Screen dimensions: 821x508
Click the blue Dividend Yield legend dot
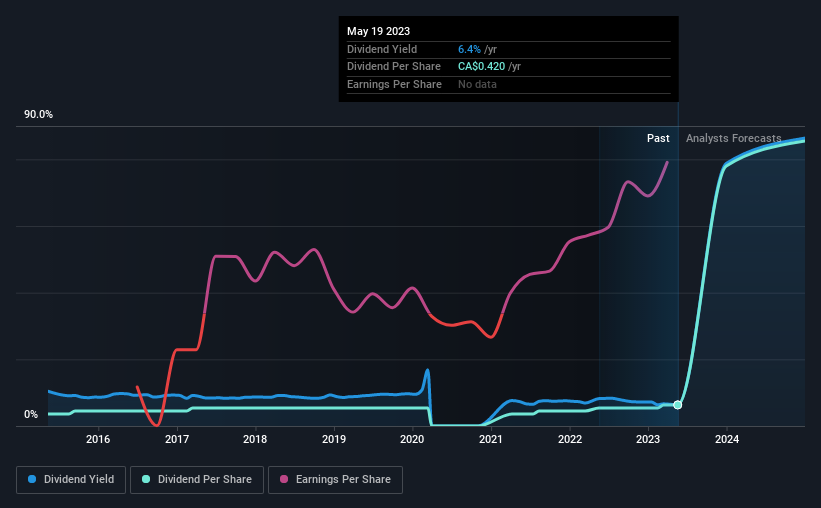(x=32, y=479)
